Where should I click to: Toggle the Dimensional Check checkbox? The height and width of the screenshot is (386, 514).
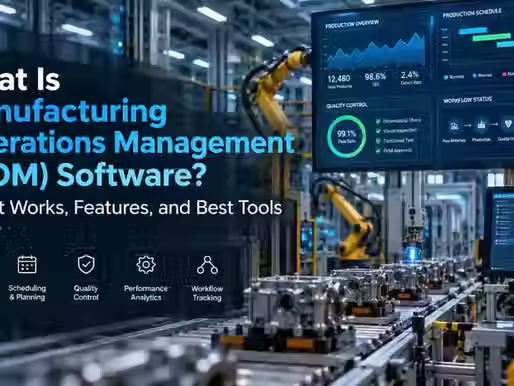[x=378, y=122]
